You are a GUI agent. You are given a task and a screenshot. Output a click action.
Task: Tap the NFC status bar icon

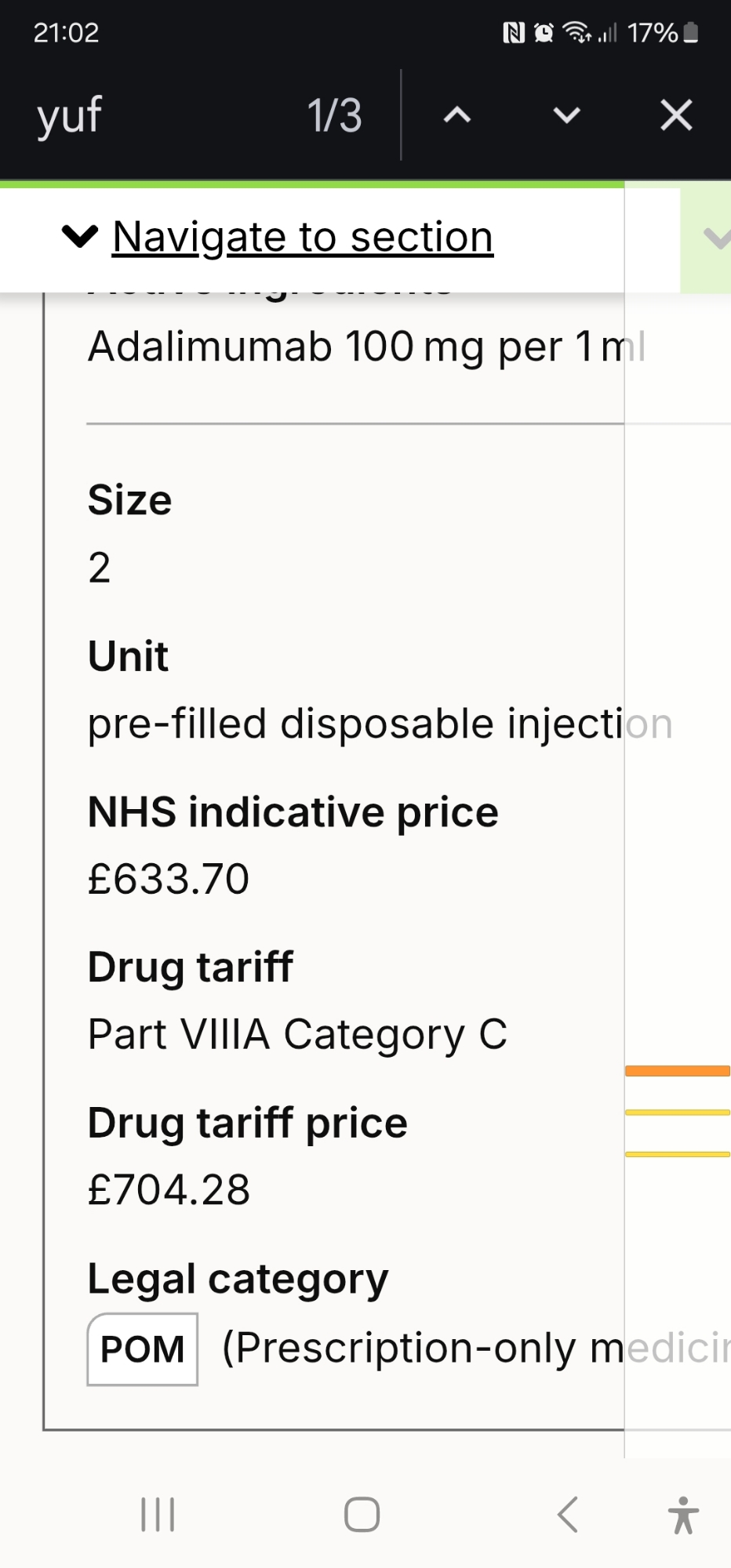(x=513, y=33)
